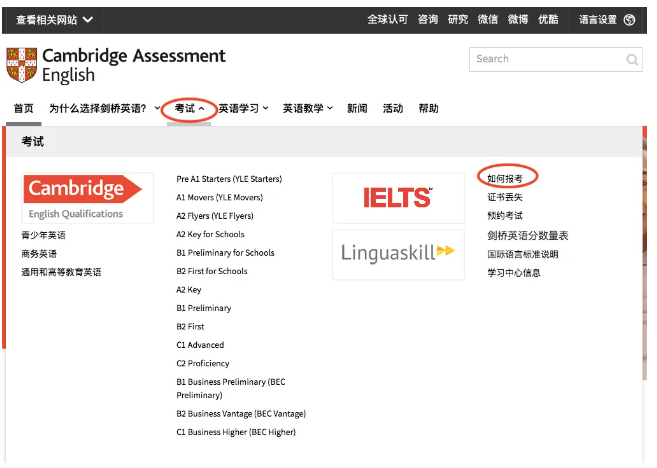Click 全球认可 in top bar

pyautogui.click(x=388, y=19)
